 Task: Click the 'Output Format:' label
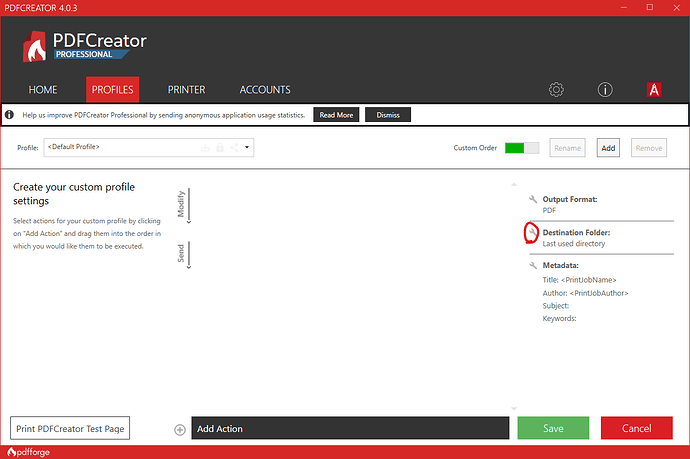coord(570,199)
